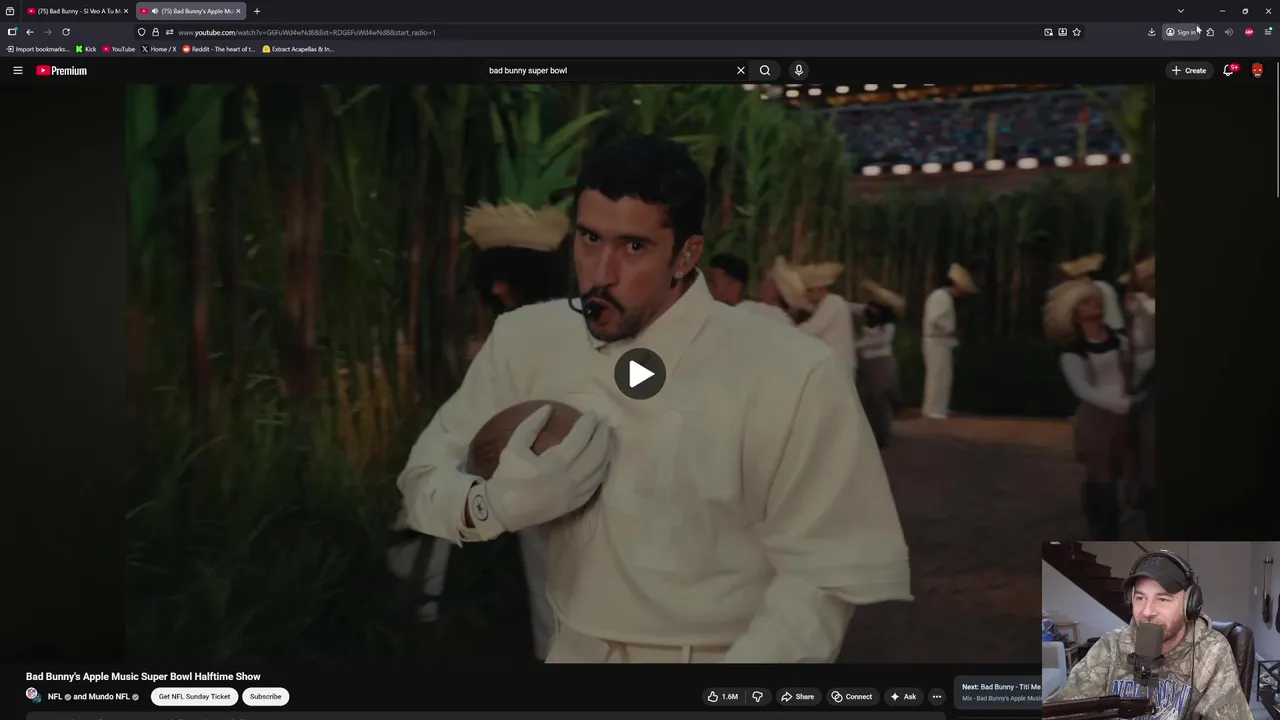
Task: Open the NFL channel avatar
Action: tap(33, 695)
